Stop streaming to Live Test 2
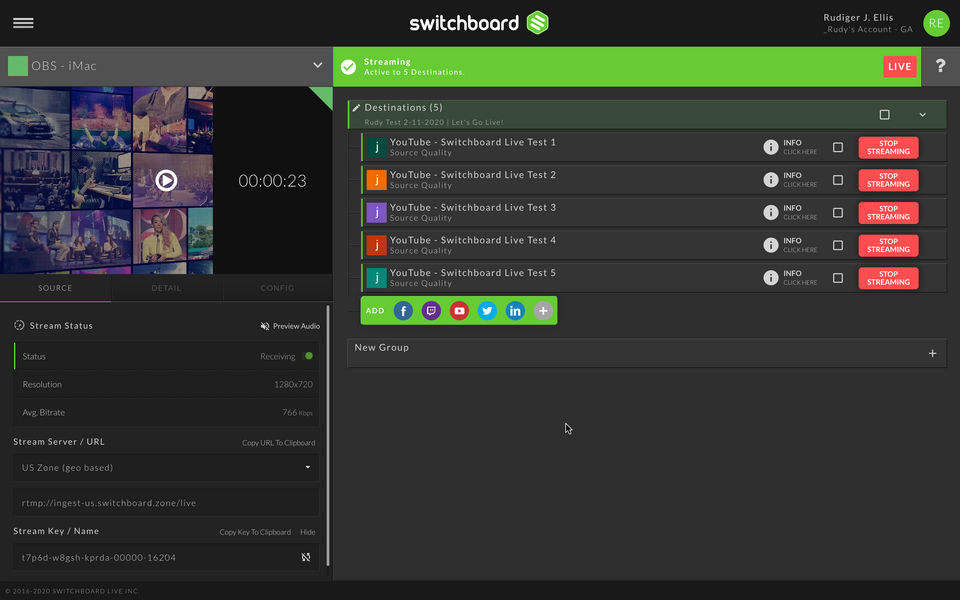This screenshot has height=600, width=960. click(x=888, y=180)
